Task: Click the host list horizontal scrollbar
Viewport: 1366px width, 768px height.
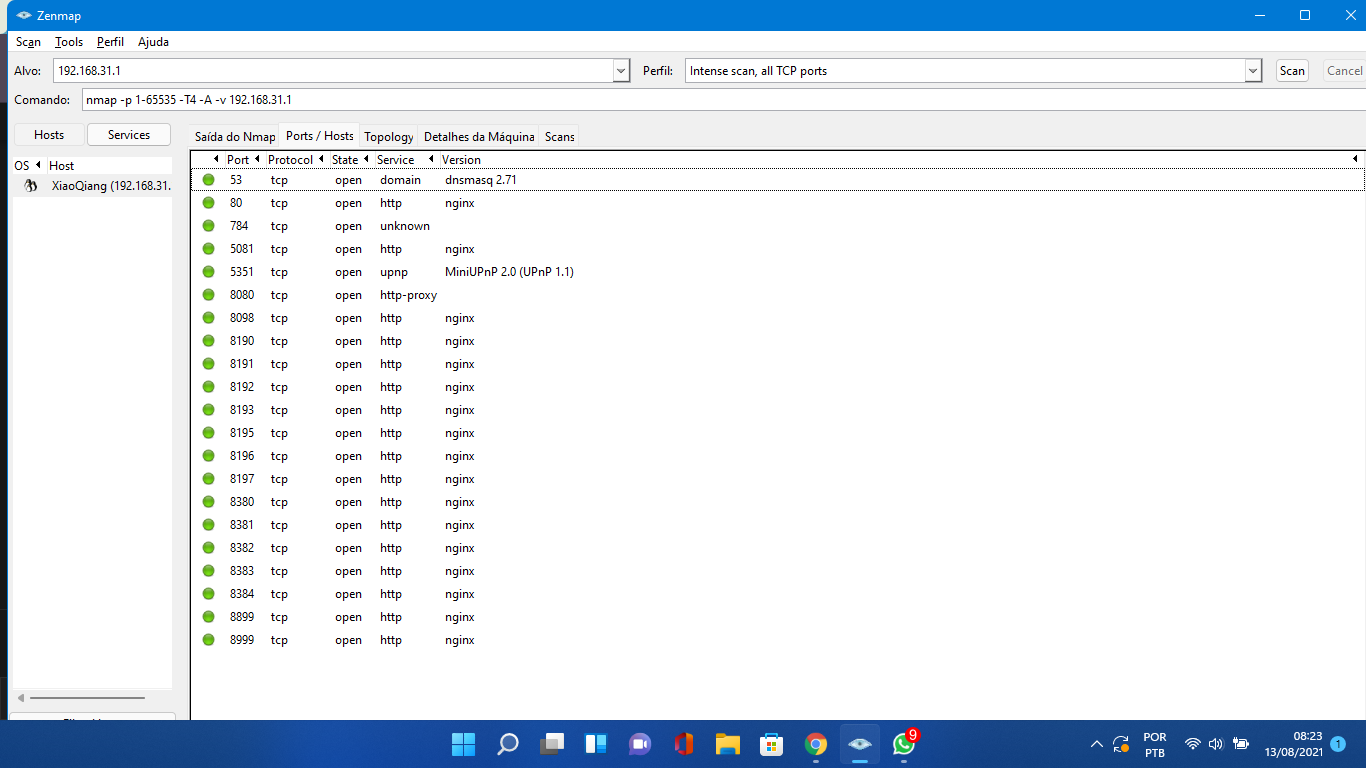Action: tap(88, 698)
